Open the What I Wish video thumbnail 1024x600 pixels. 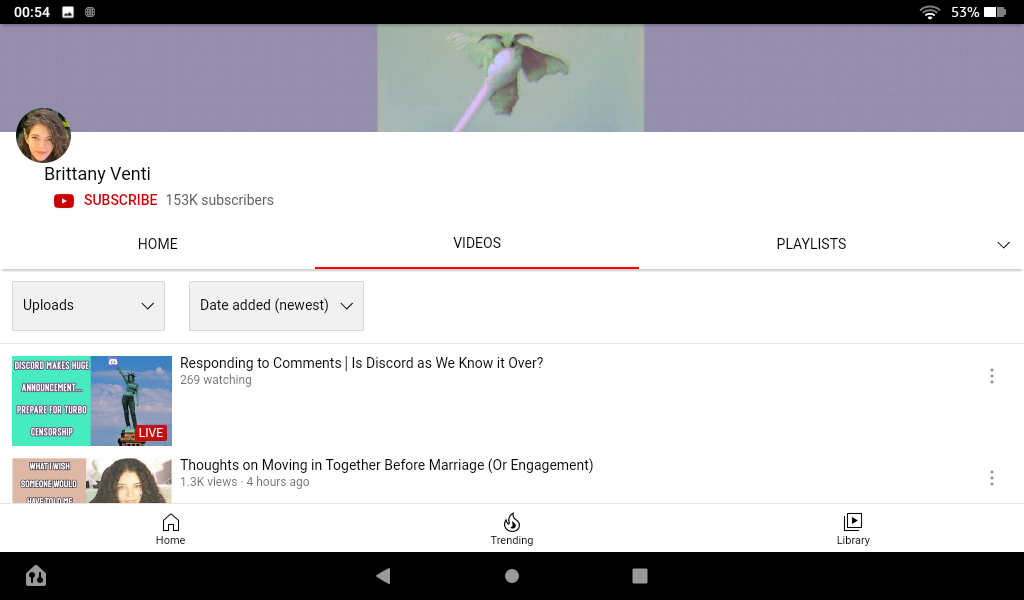pos(92,481)
